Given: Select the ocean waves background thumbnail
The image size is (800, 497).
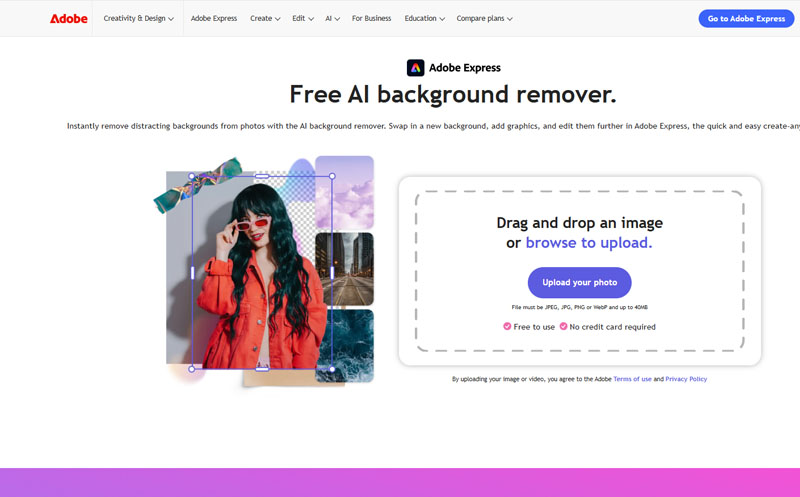Looking at the screenshot, I should pos(344,345).
